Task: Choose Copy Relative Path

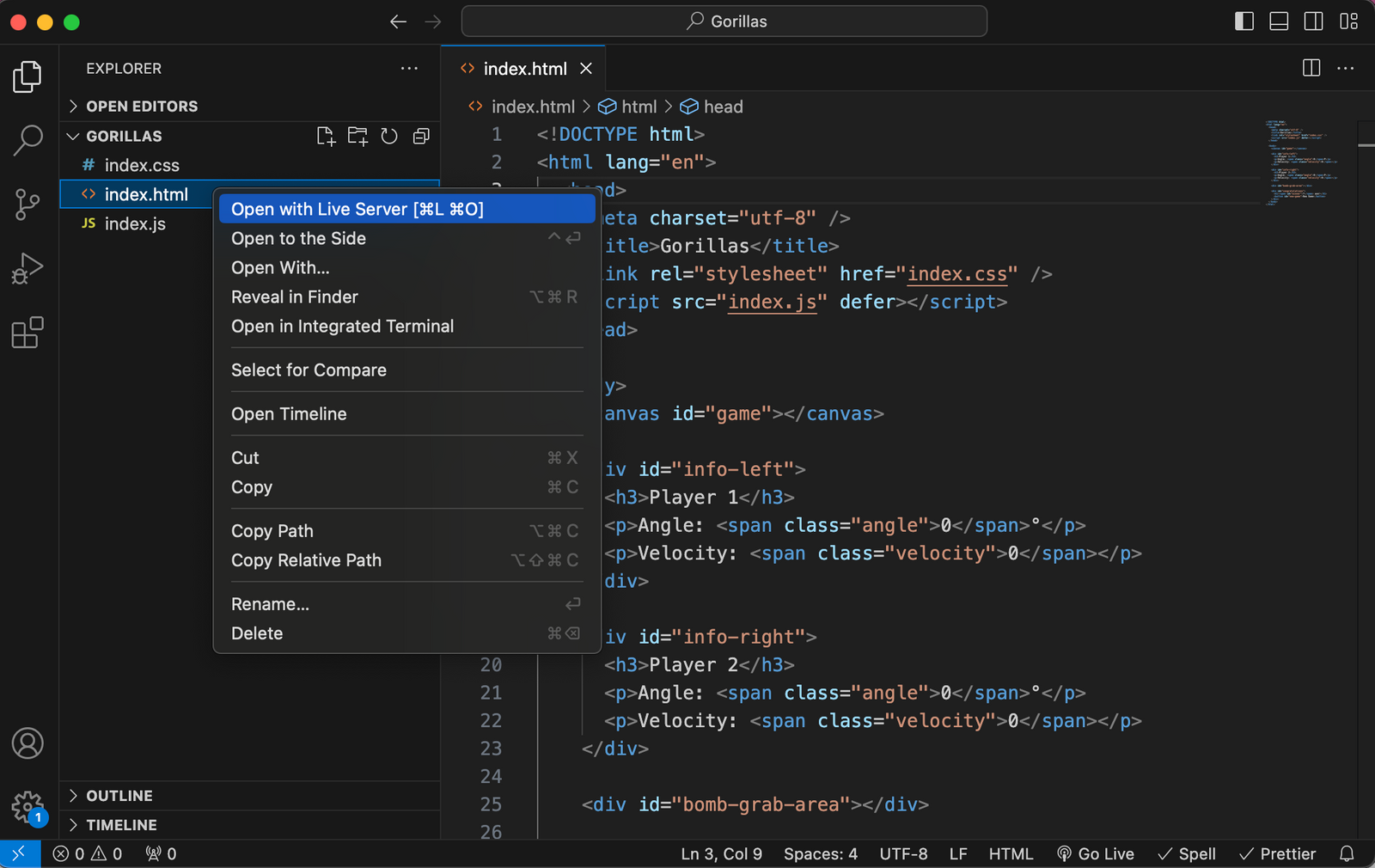Action: [406, 559]
